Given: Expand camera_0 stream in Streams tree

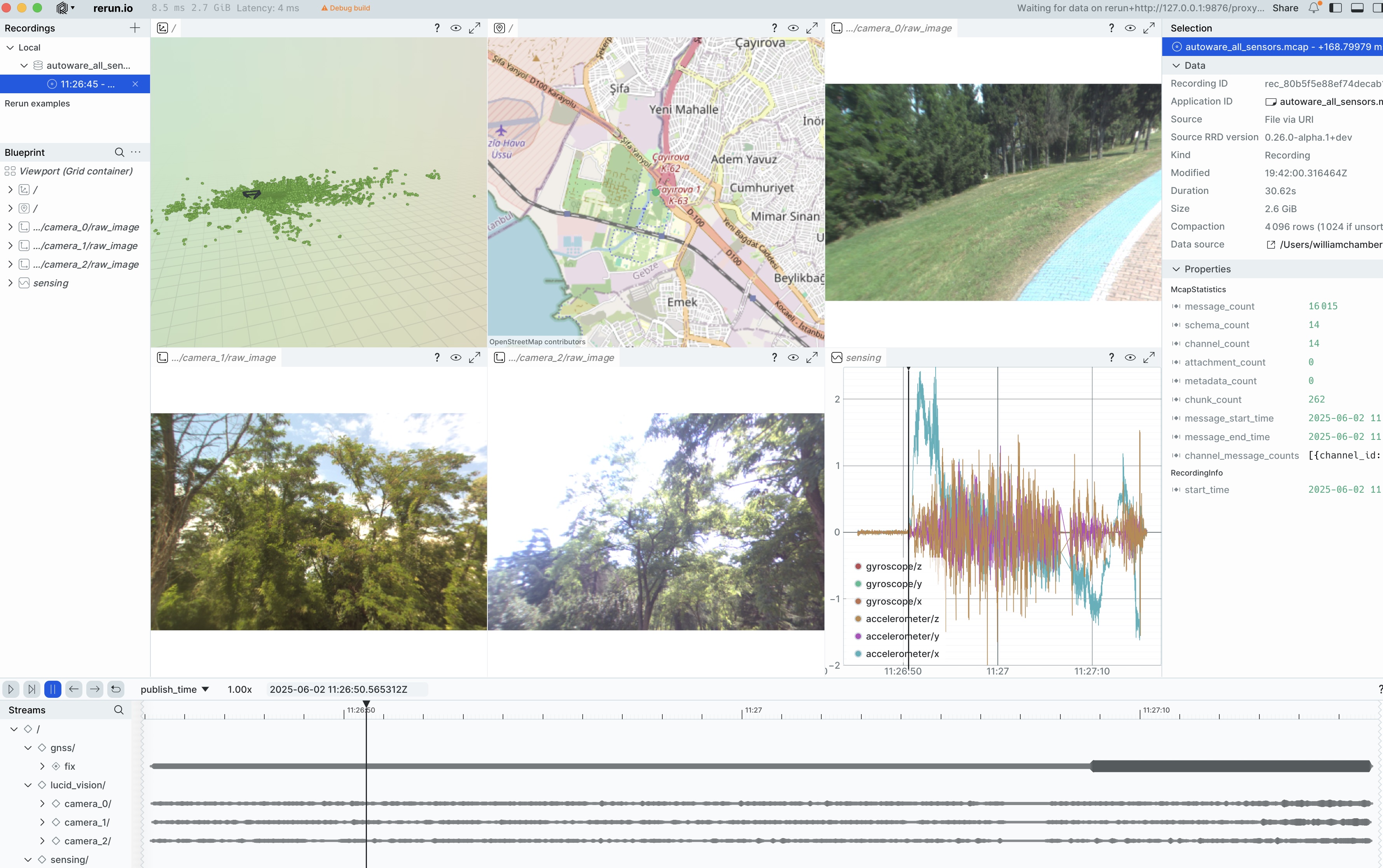Looking at the screenshot, I should 42,804.
